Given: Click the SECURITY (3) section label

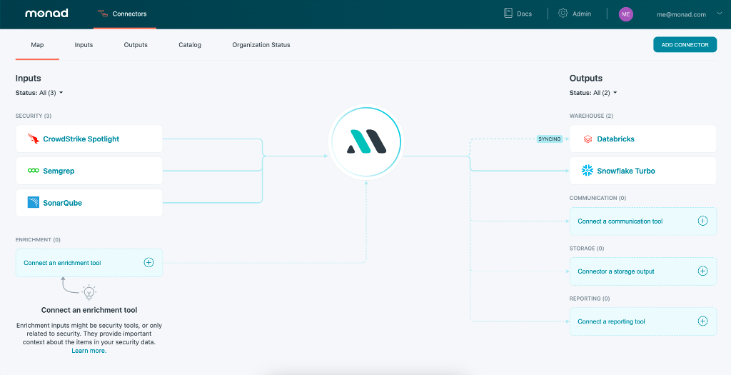Looking at the screenshot, I should (34, 116).
